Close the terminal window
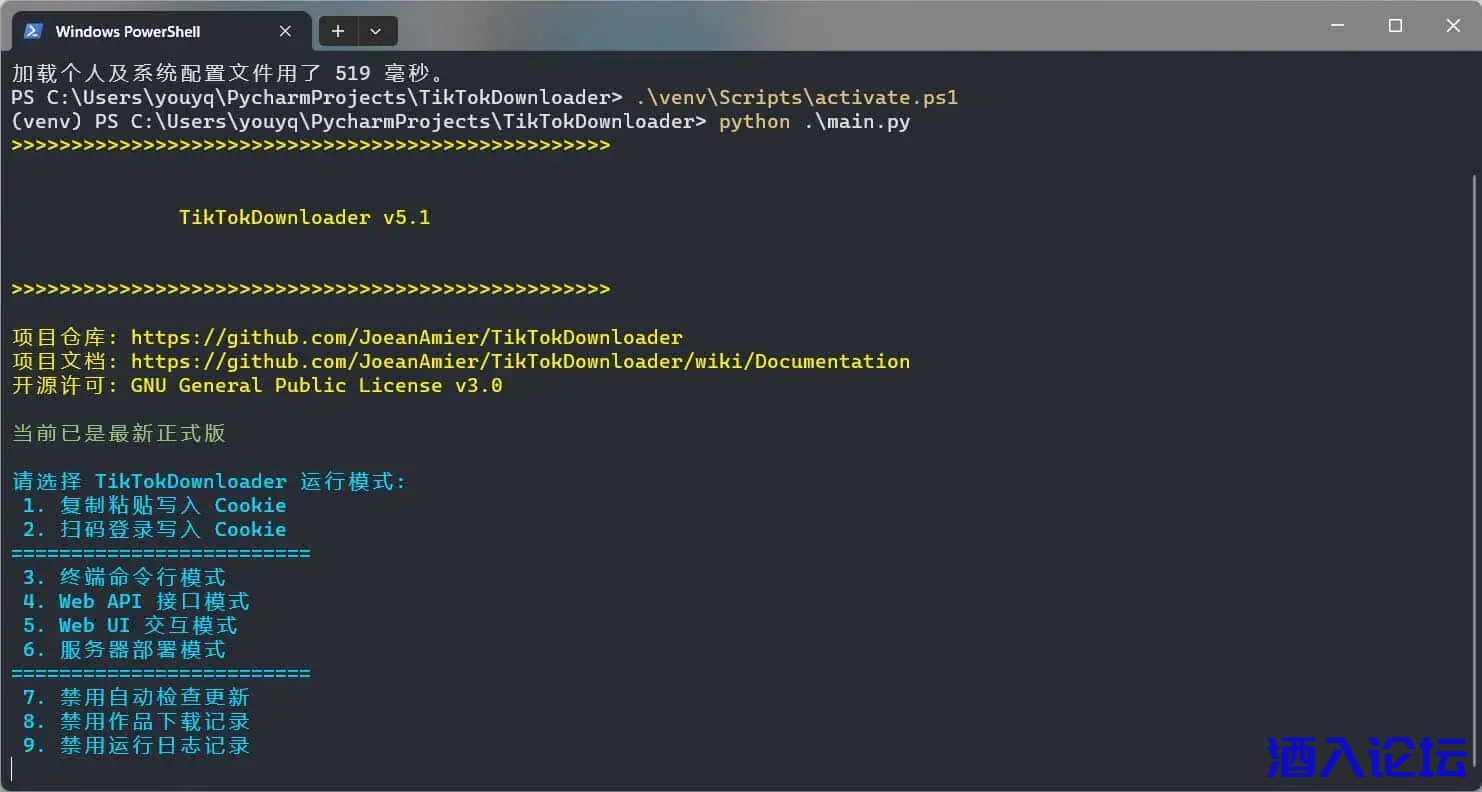The width and height of the screenshot is (1482, 792). tap(1453, 26)
